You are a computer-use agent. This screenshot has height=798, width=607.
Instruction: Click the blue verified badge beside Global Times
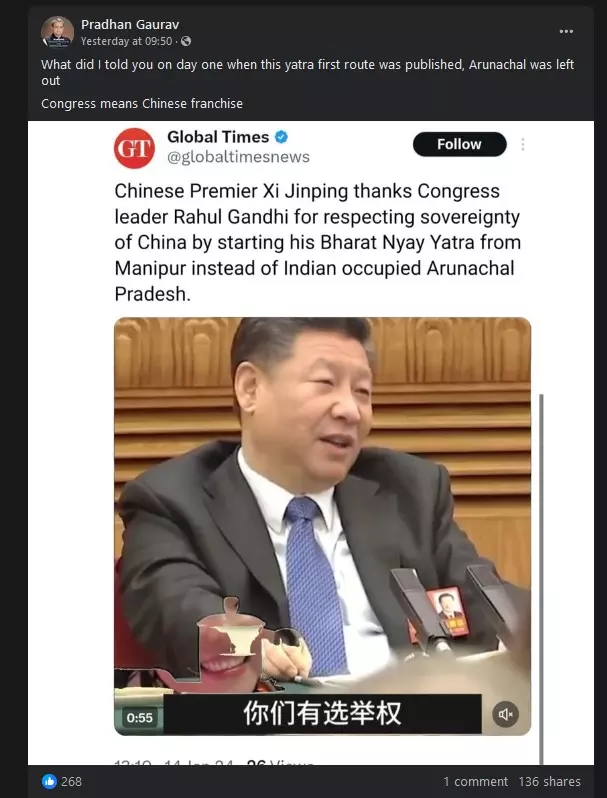point(281,137)
